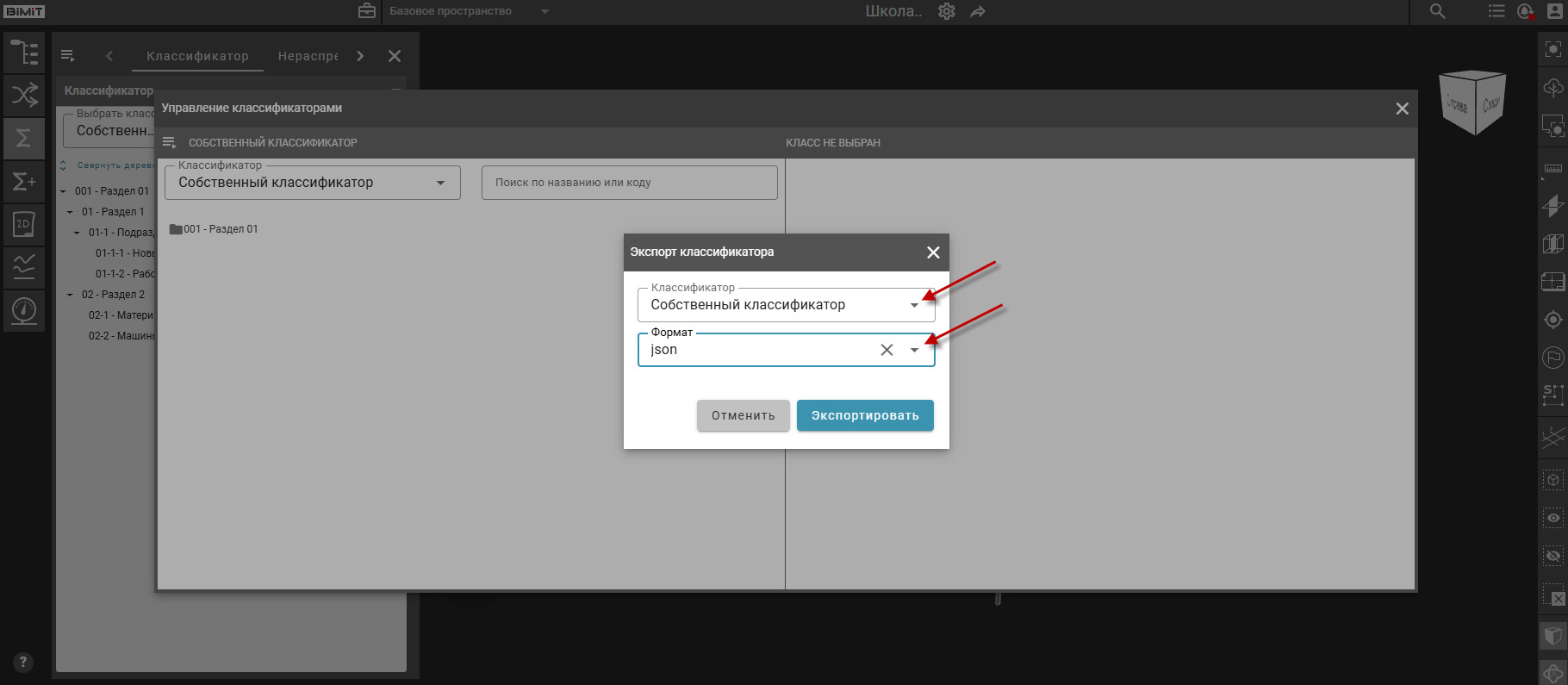The height and width of the screenshot is (685, 1568).
Task: Expand the Формат dropdown arrow
Action: point(914,350)
